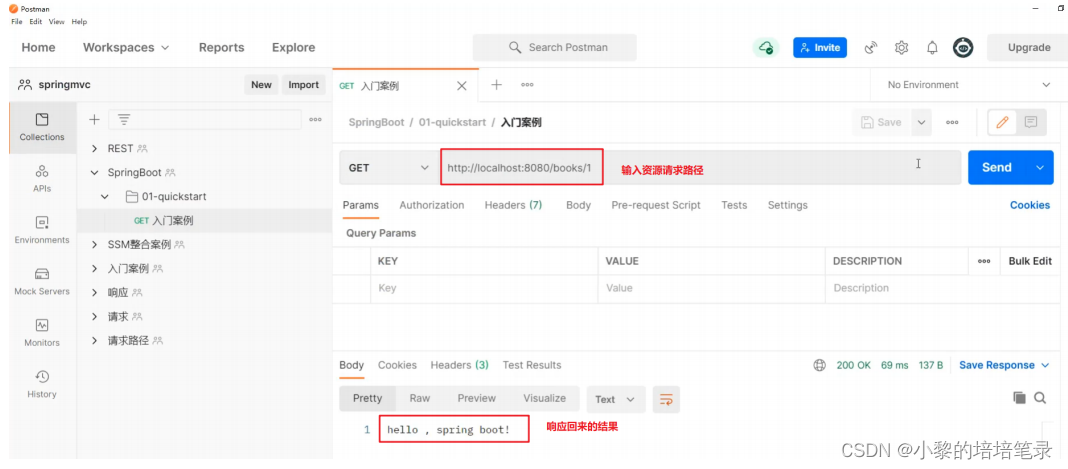The width and height of the screenshot is (1068, 469).
Task: Select the Visualize response view
Action: [544, 398]
